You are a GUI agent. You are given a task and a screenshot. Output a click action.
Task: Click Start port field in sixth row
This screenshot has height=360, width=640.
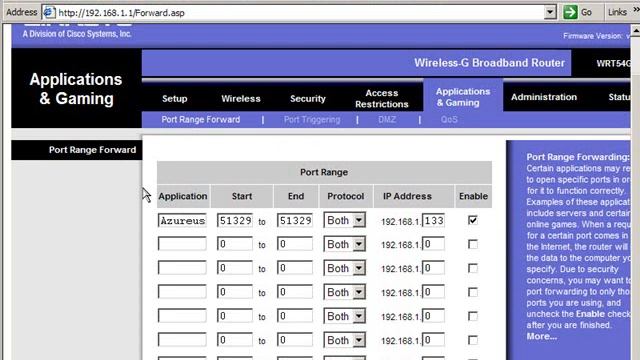235,340
